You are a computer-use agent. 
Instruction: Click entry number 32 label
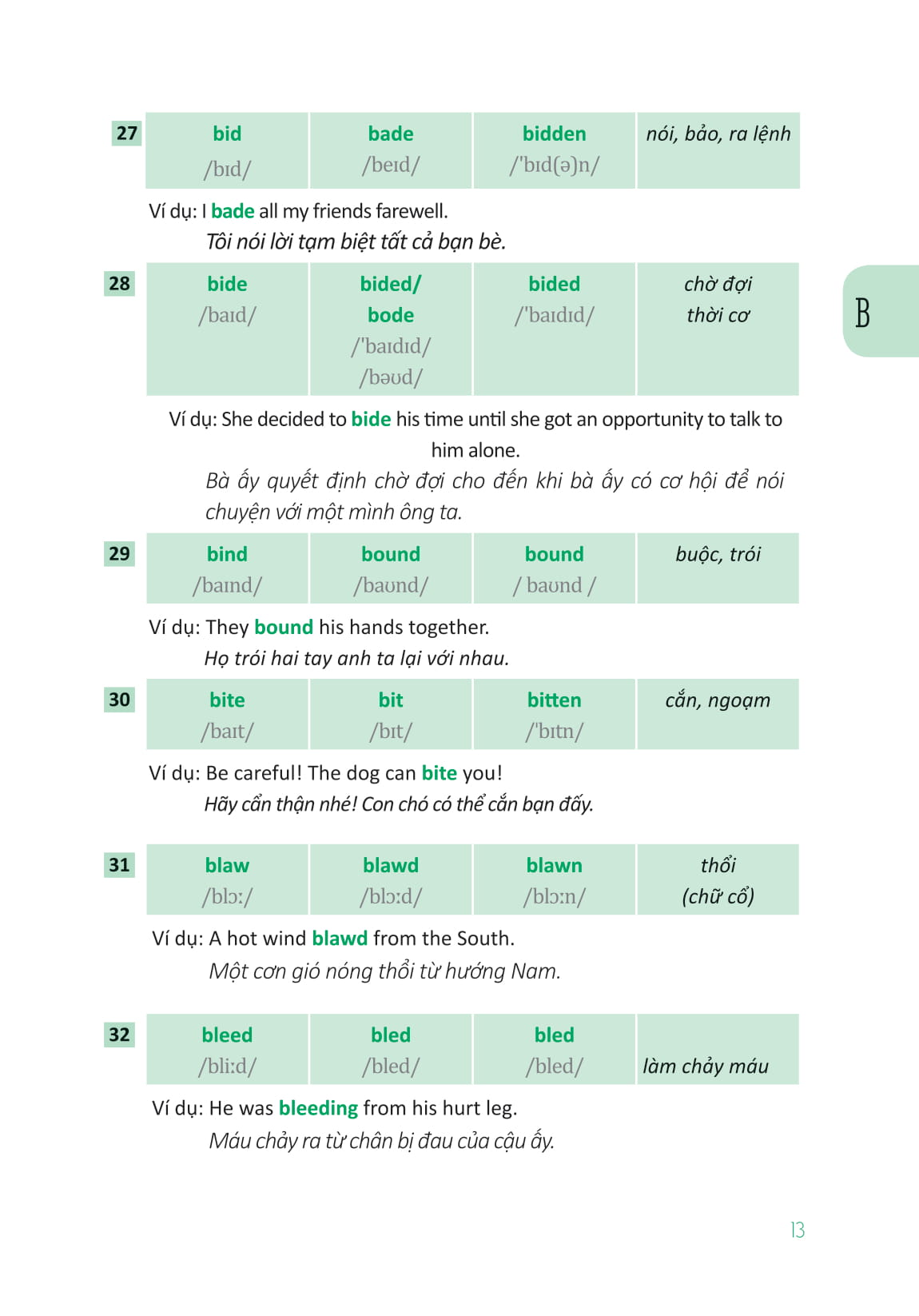(x=119, y=1035)
